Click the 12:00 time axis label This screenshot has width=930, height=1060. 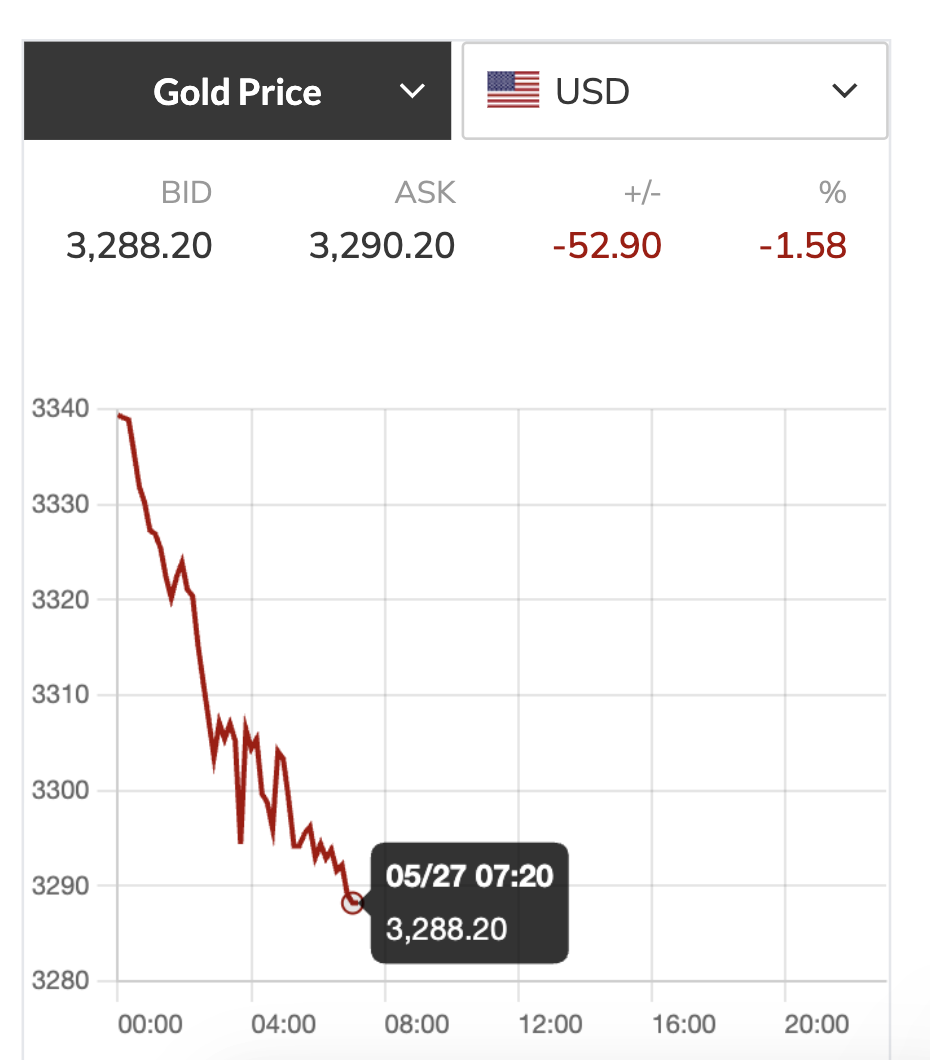550,1024
